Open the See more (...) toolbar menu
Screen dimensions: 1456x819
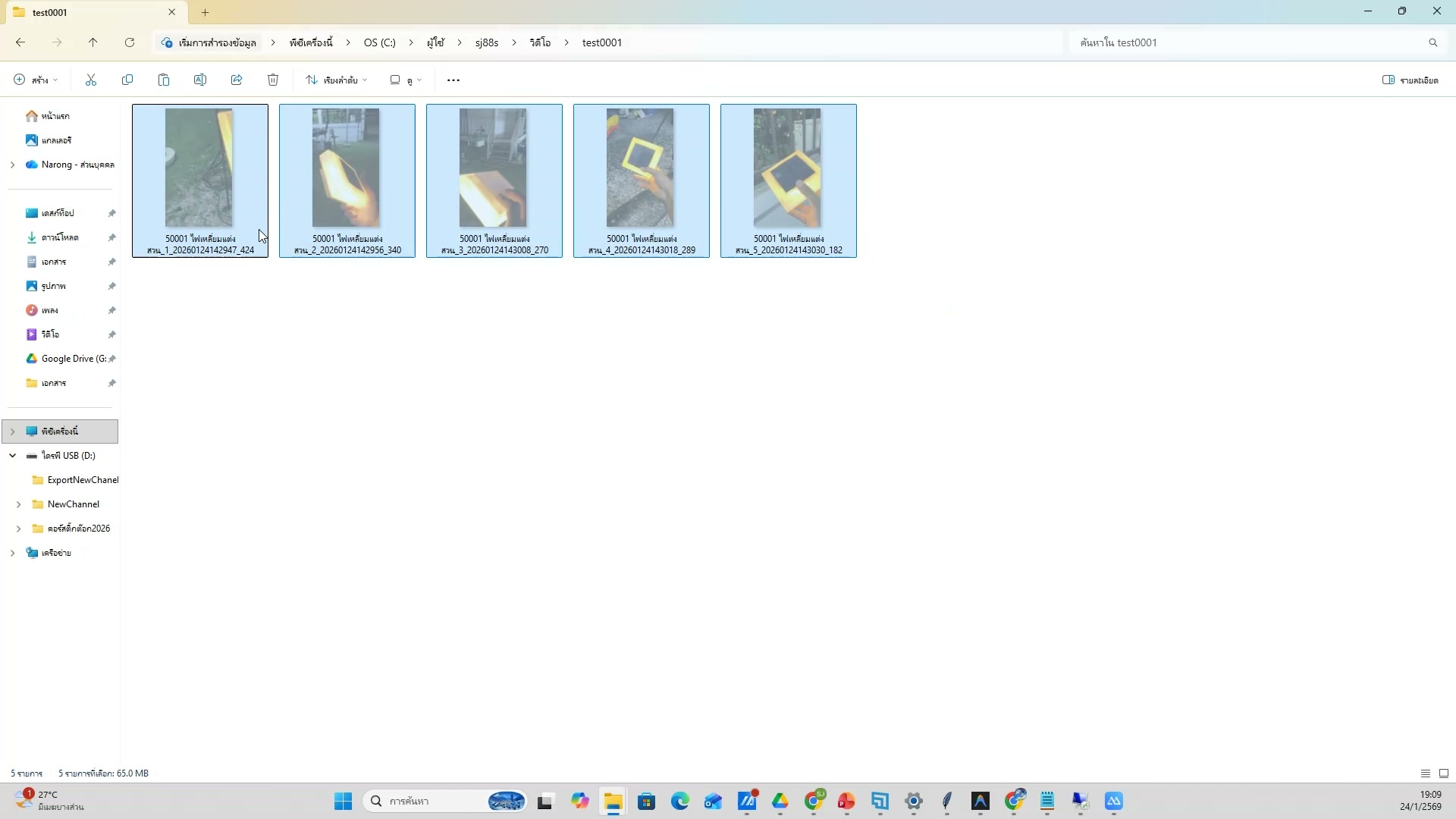[453, 80]
